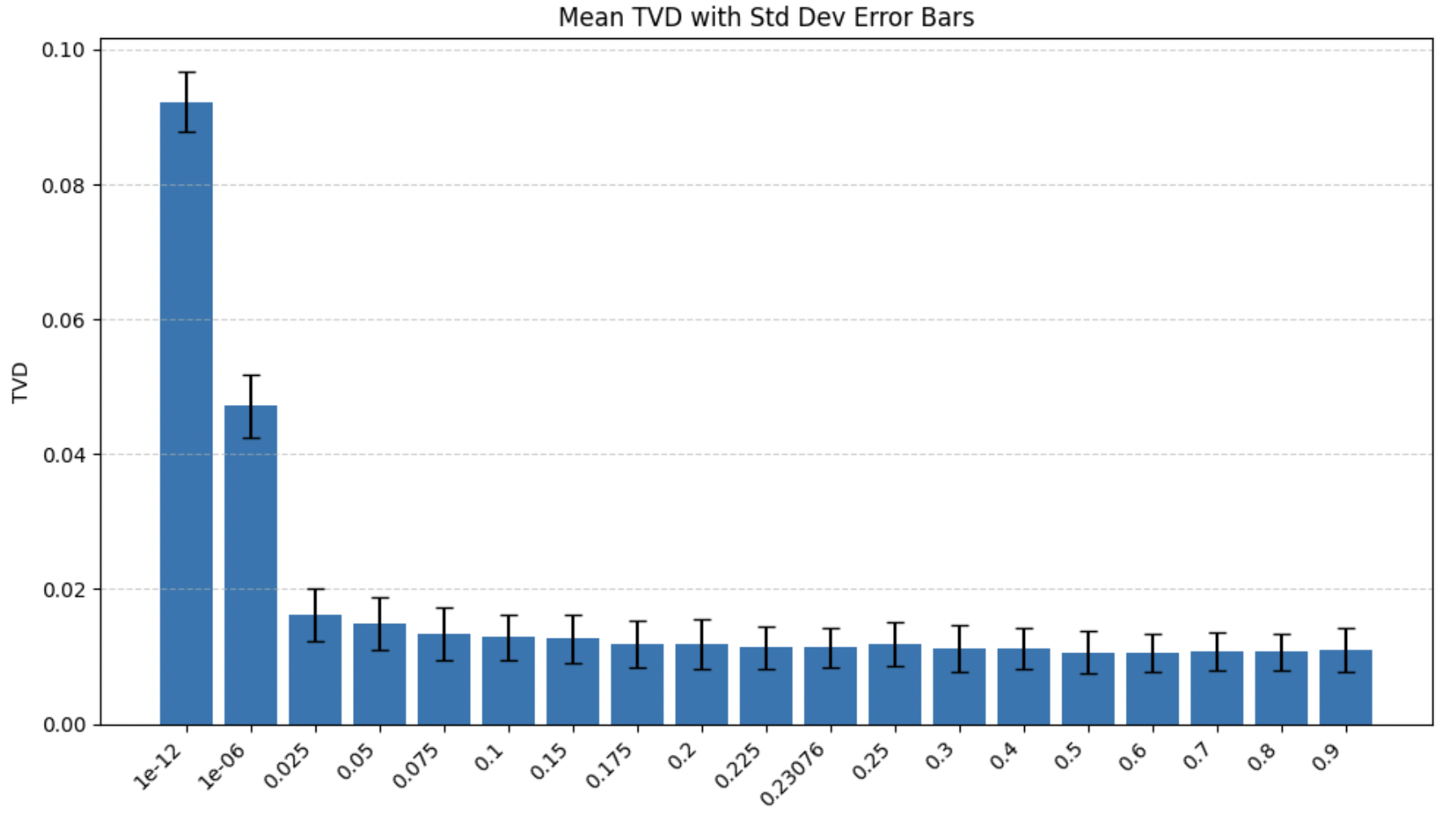Click the chart title Mean TVD
Image resolution: width=1456 pixels, height=815 pixels.
(x=766, y=17)
